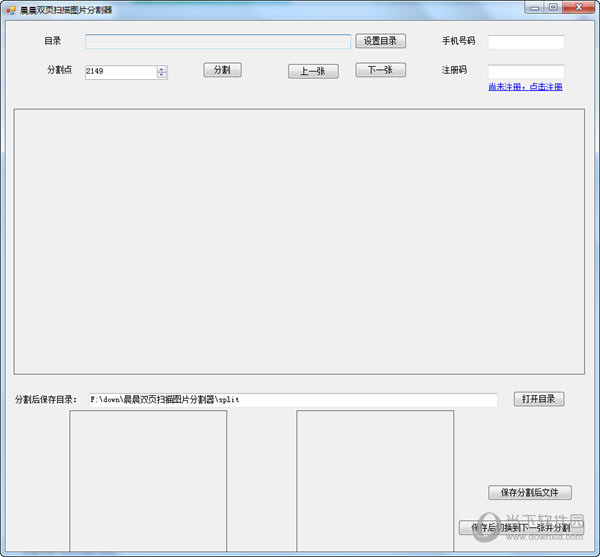This screenshot has width=600, height=557.
Task: Increase 分割点 value with the up arrow
Action: (x=162, y=68)
